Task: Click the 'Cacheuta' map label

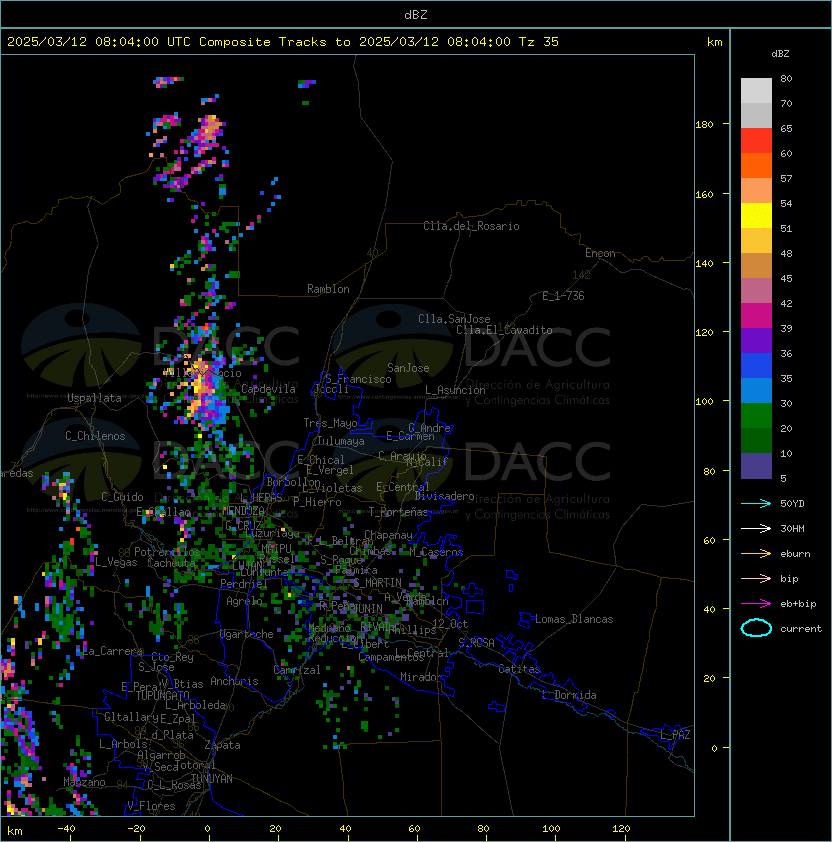Action: pos(171,563)
